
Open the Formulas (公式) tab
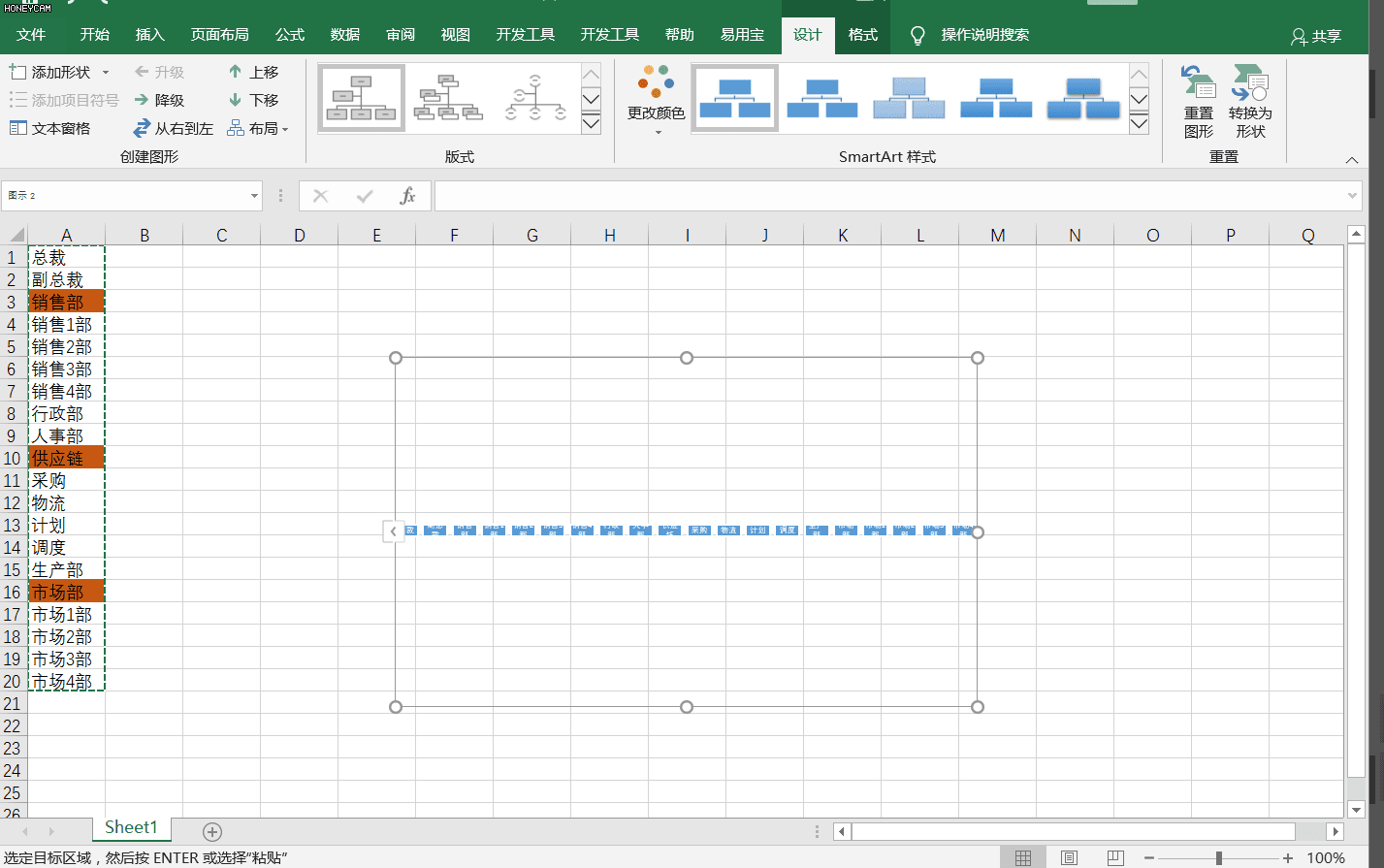click(x=290, y=35)
